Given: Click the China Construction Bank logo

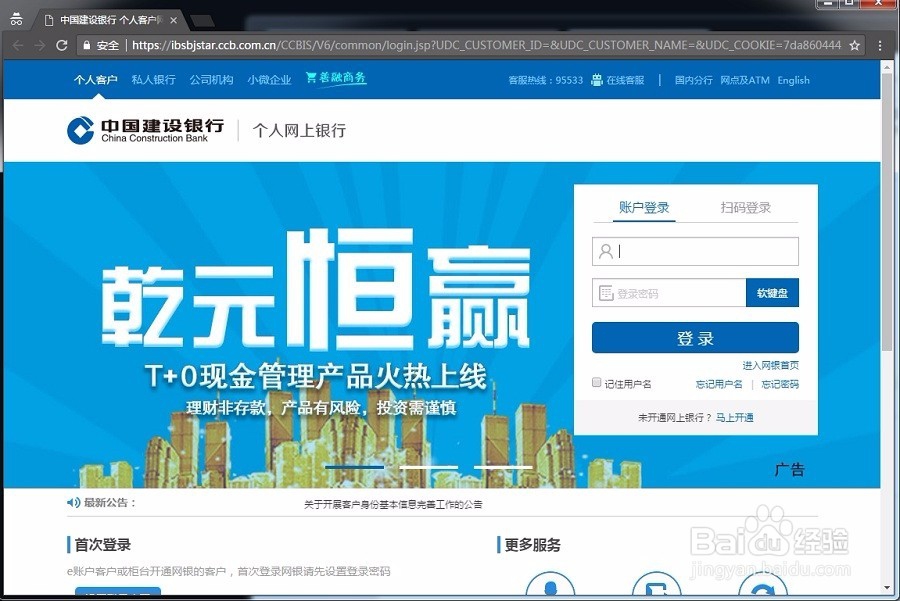Looking at the screenshot, I should pos(145,130).
